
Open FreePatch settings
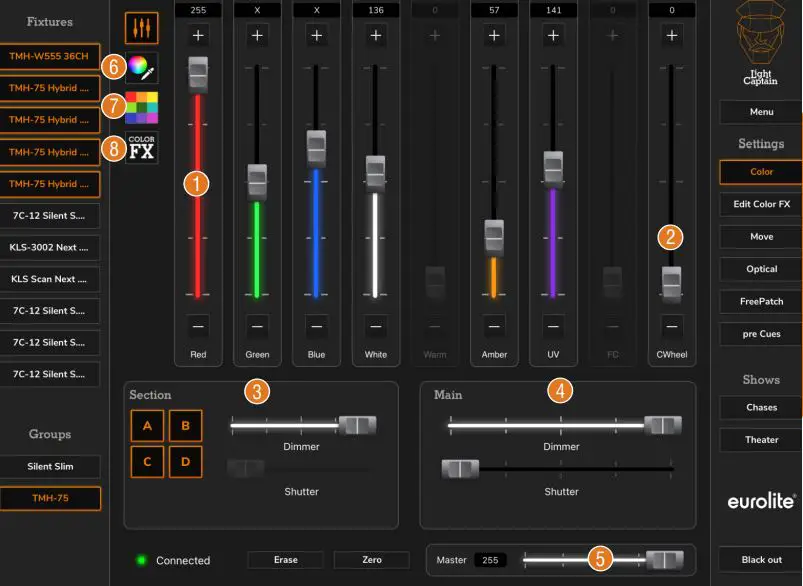761,302
